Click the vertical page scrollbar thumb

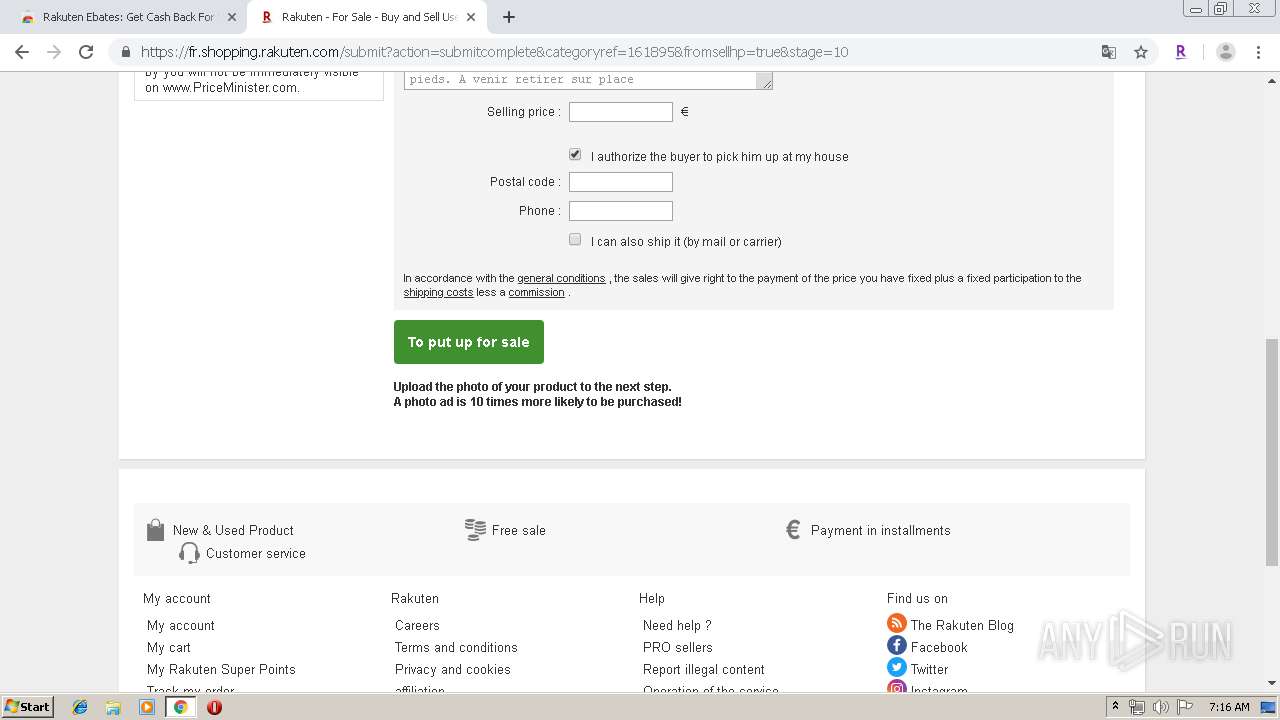point(1272,452)
